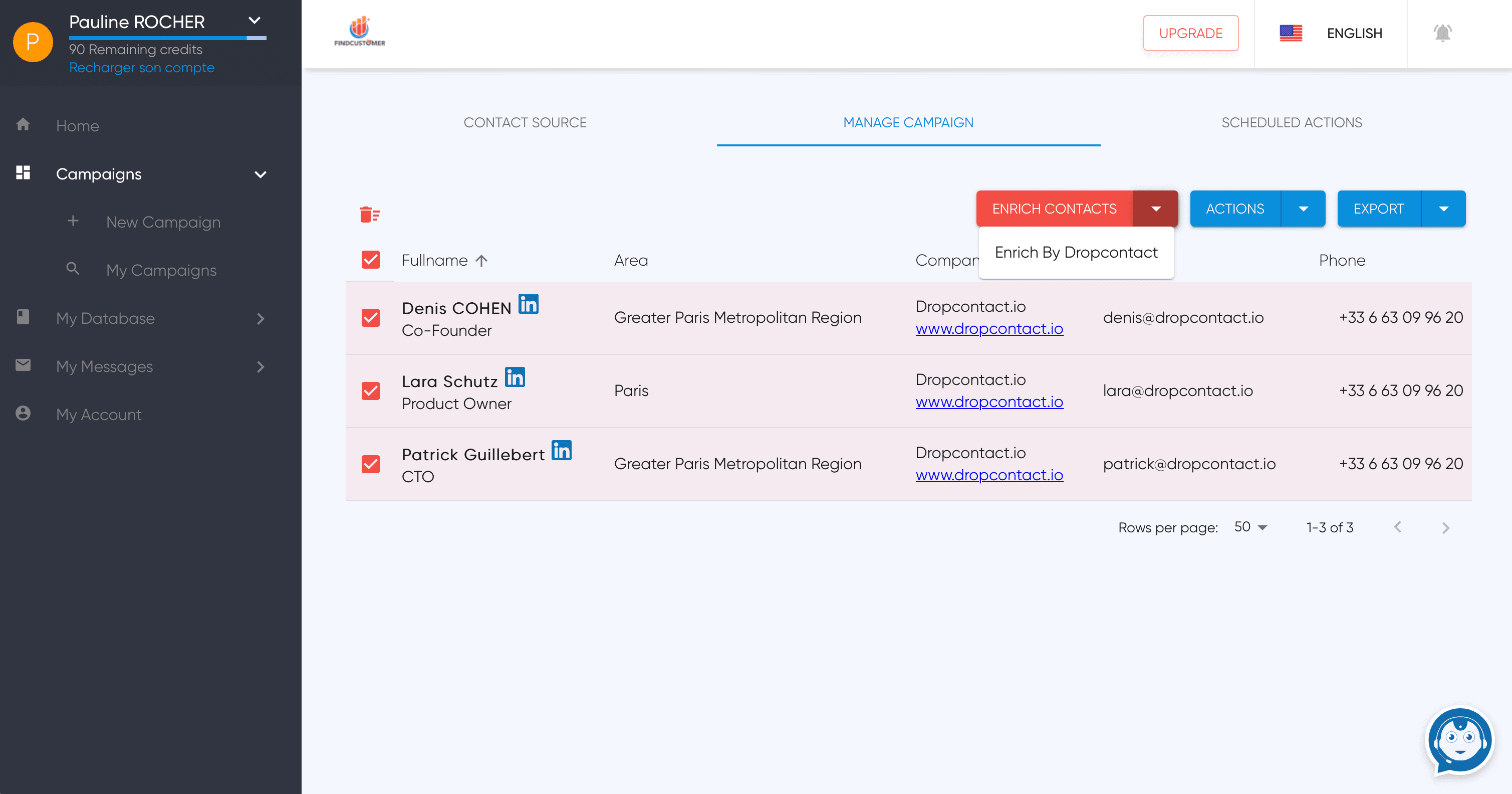Screen dimensions: 1512x794
Task: Switch to the Scheduled Actions tab
Action: point(1291,122)
